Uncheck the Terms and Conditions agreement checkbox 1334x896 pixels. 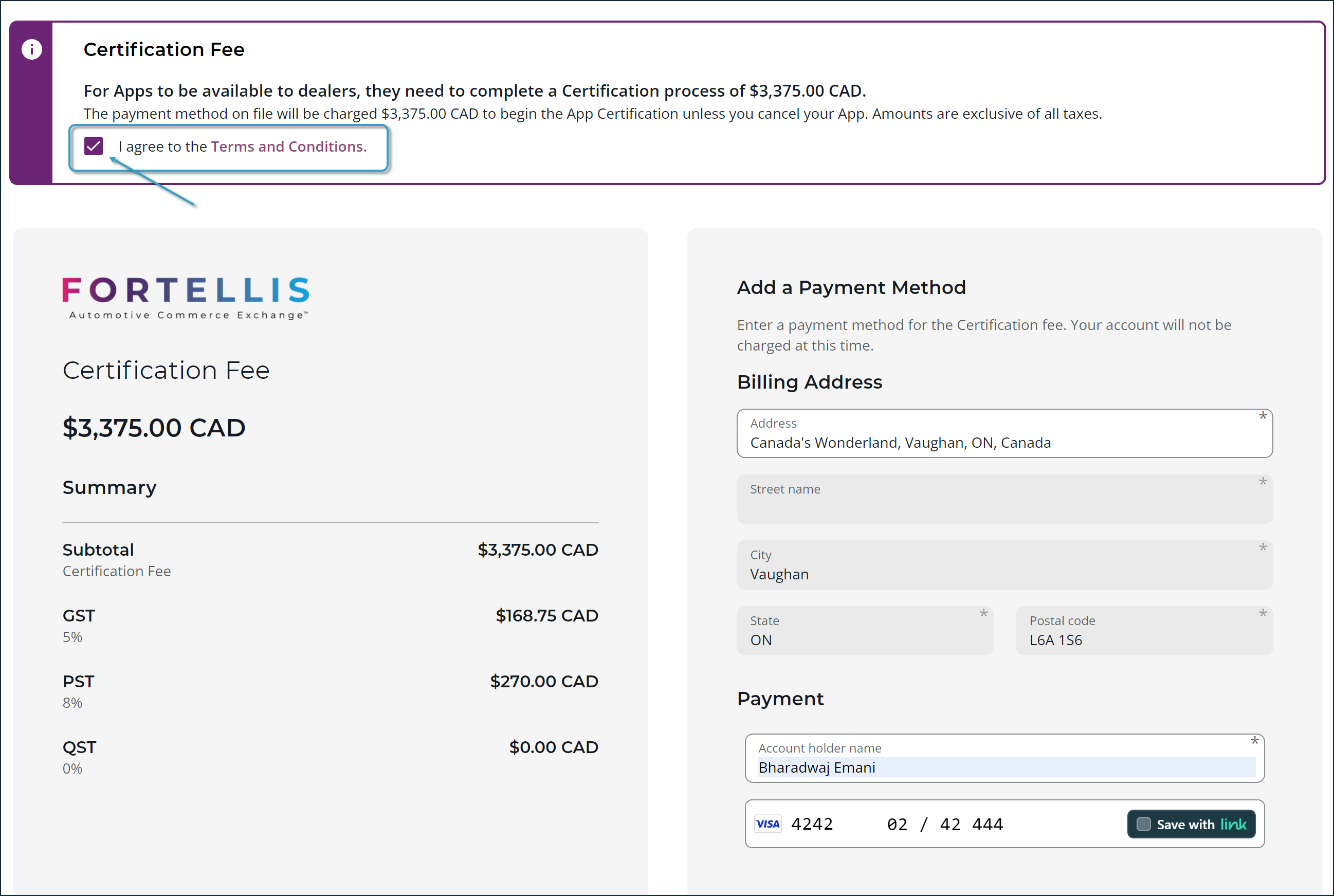(94, 147)
